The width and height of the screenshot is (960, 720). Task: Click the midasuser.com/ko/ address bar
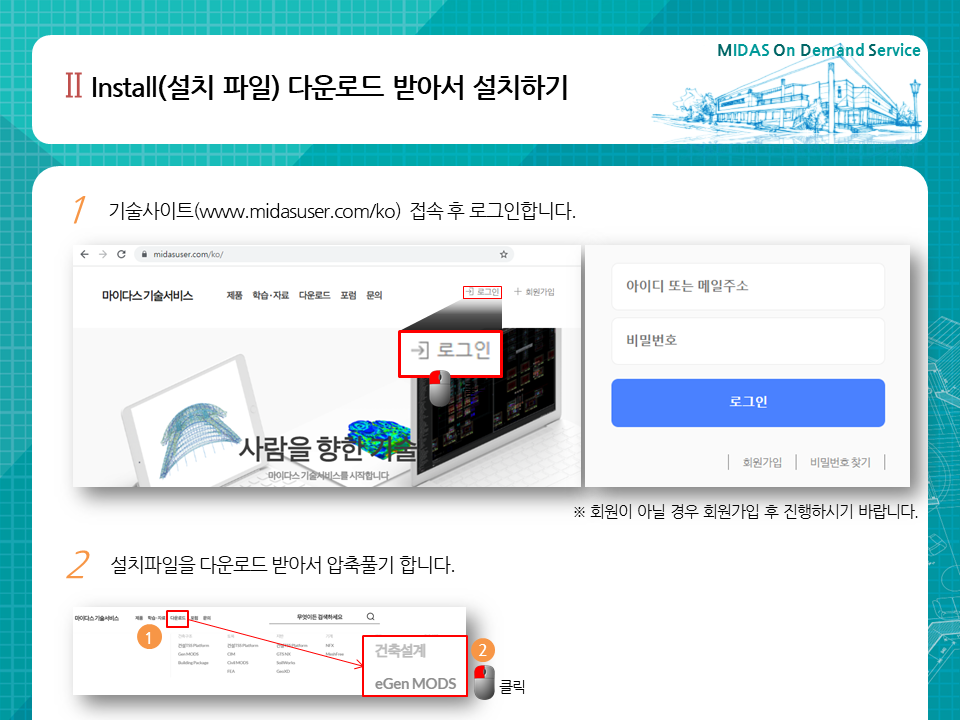click(x=323, y=254)
